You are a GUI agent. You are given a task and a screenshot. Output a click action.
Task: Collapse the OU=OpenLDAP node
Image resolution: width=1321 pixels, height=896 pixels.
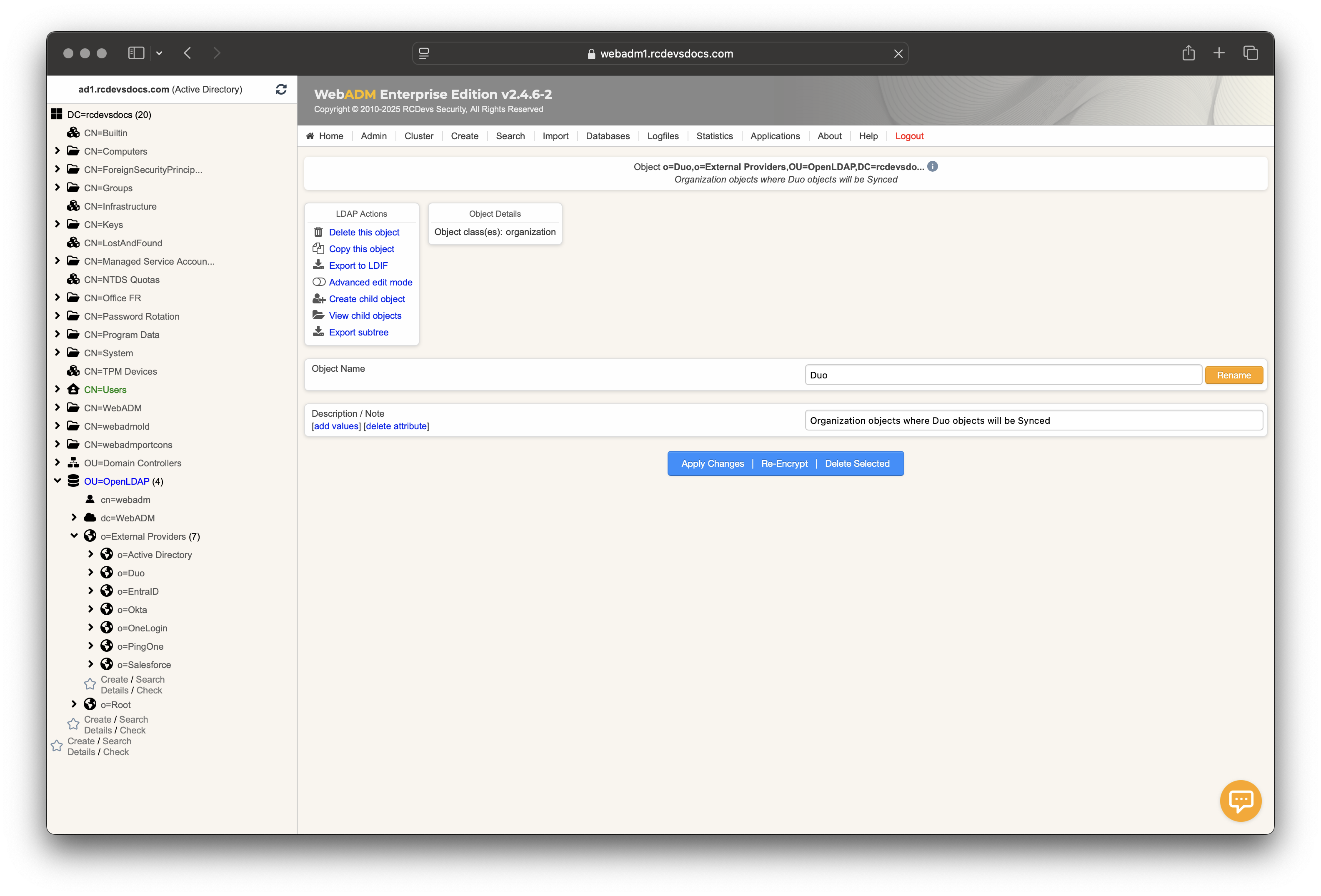click(x=58, y=481)
